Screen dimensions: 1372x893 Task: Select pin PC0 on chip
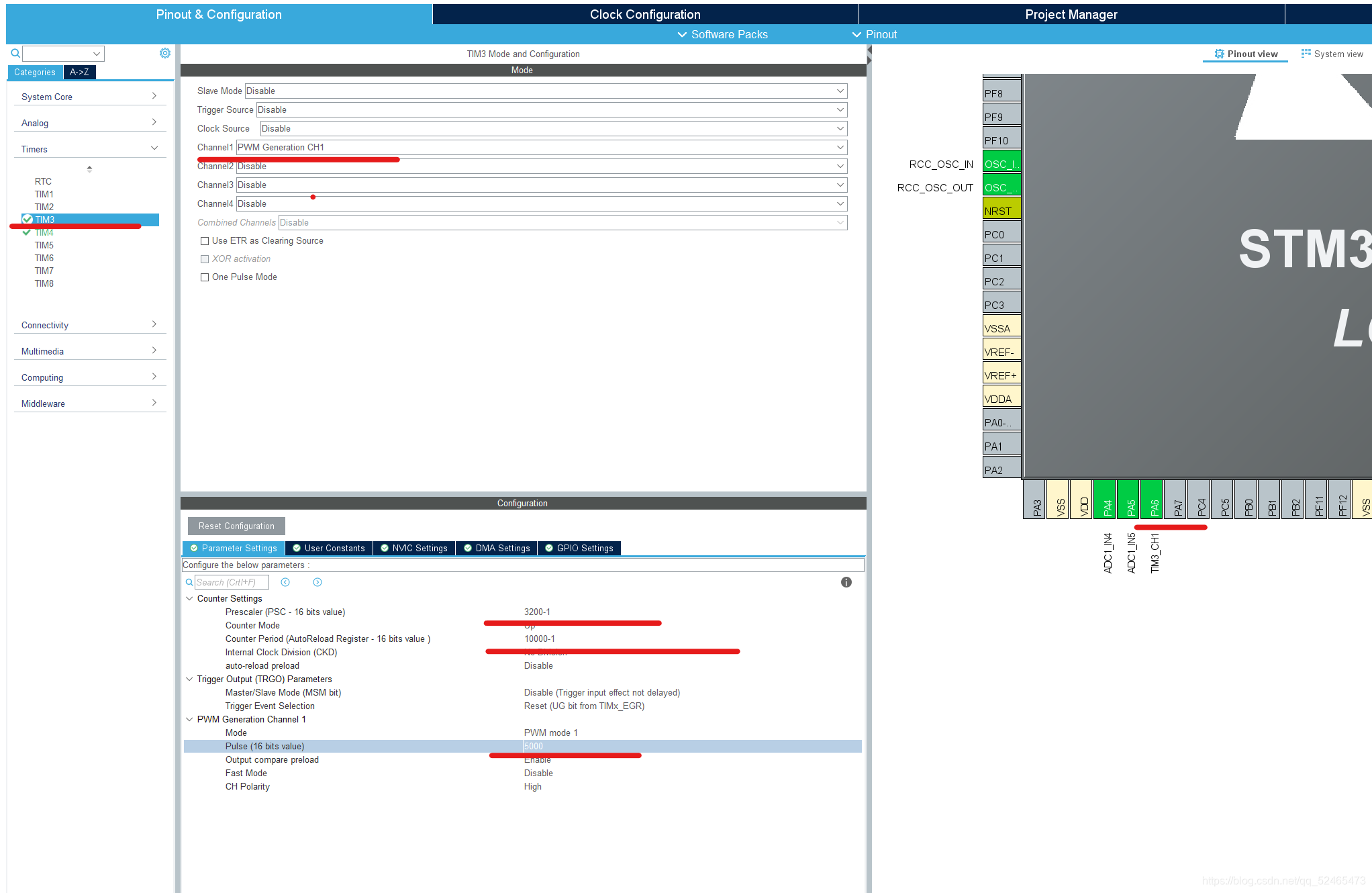coord(1001,232)
